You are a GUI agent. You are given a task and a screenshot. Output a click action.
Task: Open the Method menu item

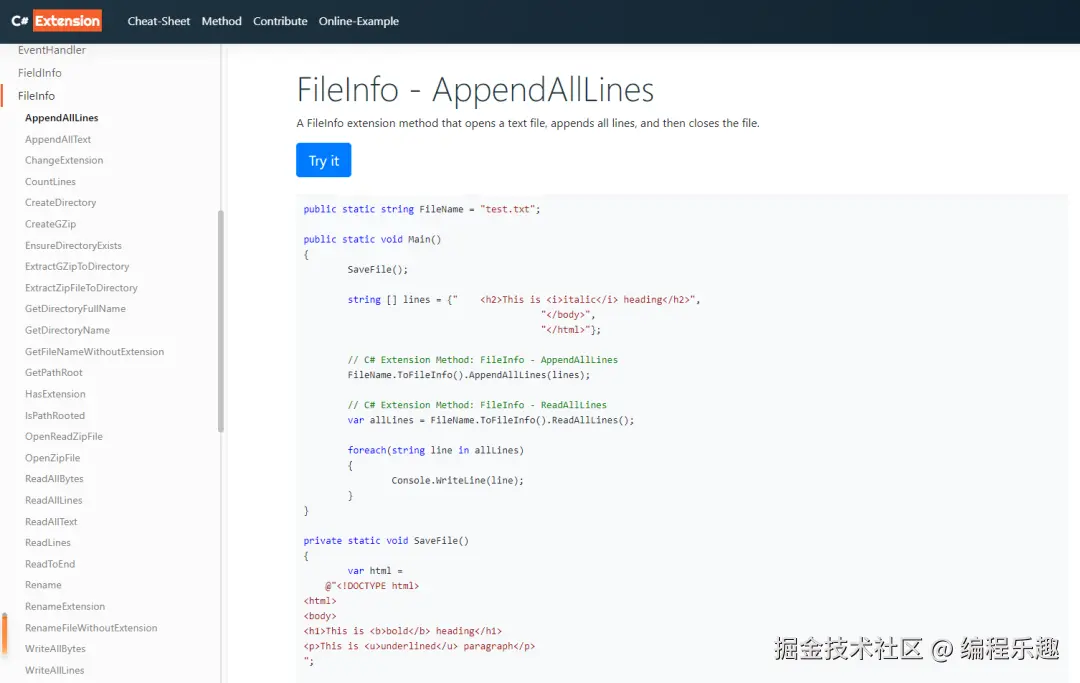click(222, 21)
